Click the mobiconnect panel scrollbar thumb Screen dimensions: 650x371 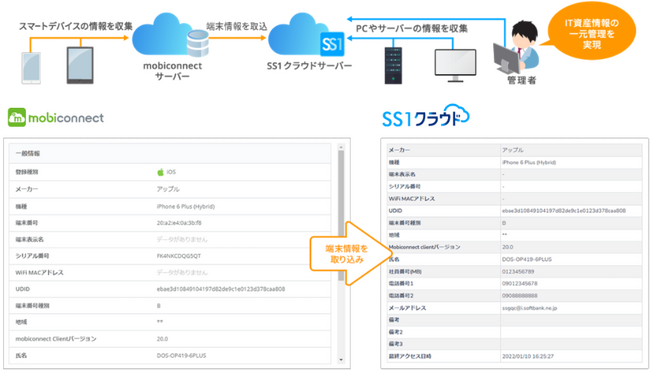[x=341, y=216]
